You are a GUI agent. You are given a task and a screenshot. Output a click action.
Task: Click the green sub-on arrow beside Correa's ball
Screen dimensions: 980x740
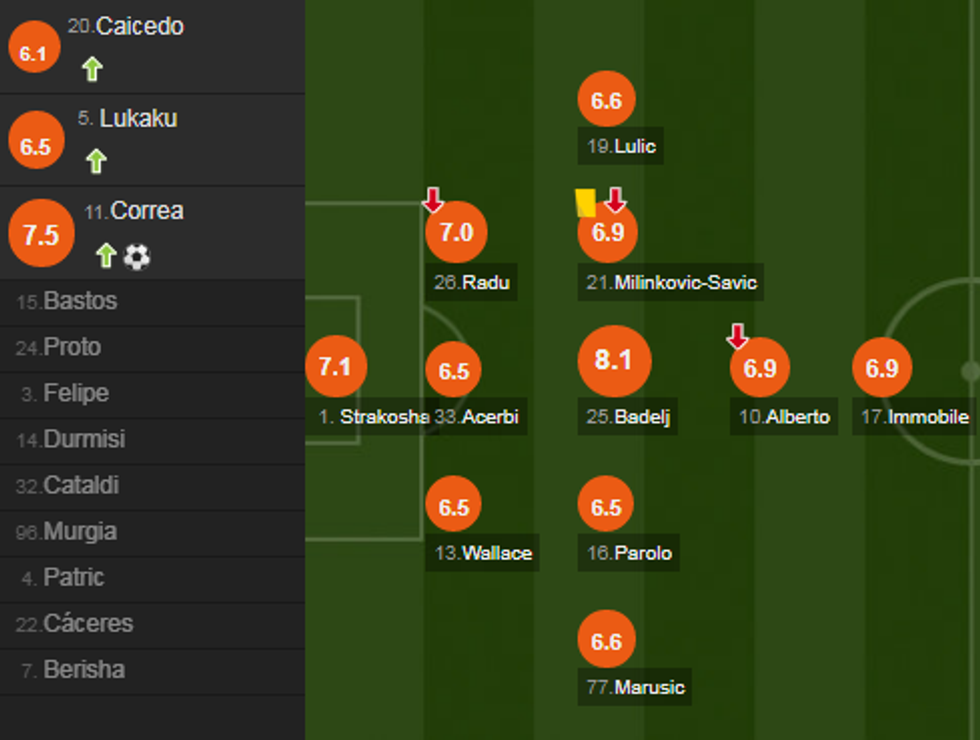106,256
